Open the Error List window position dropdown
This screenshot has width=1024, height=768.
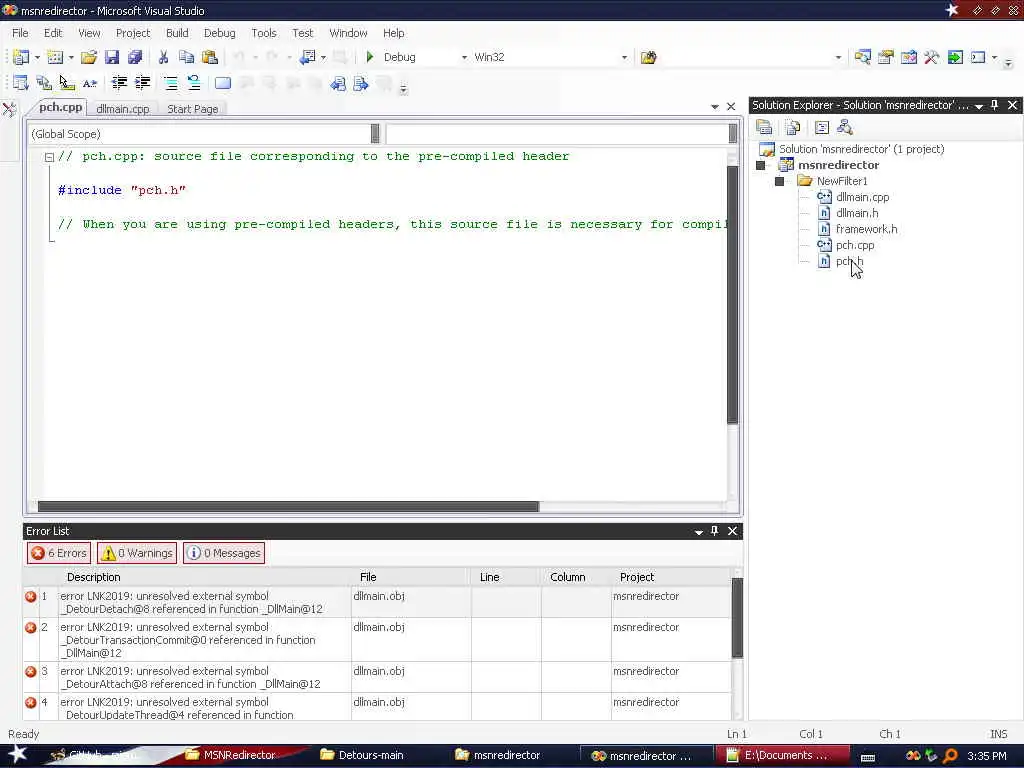(699, 532)
